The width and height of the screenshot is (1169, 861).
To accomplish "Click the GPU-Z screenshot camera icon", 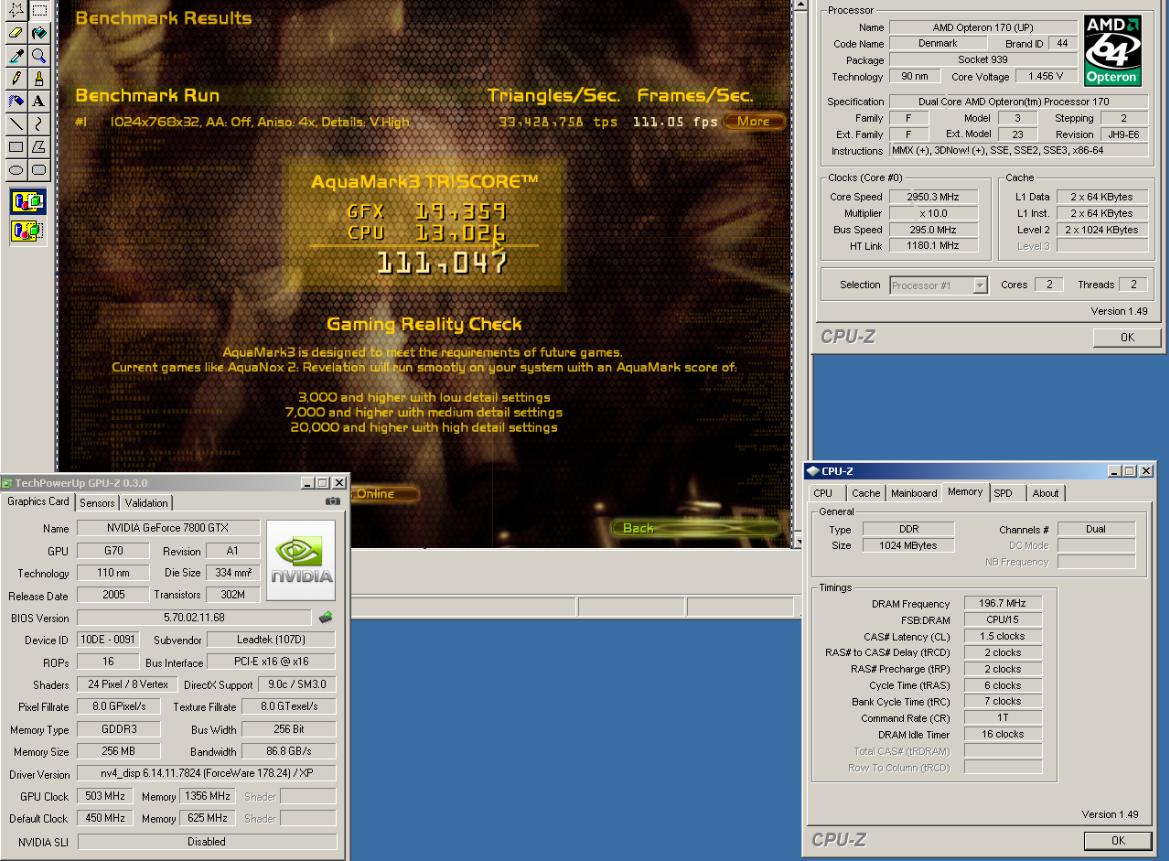I will 333,502.
